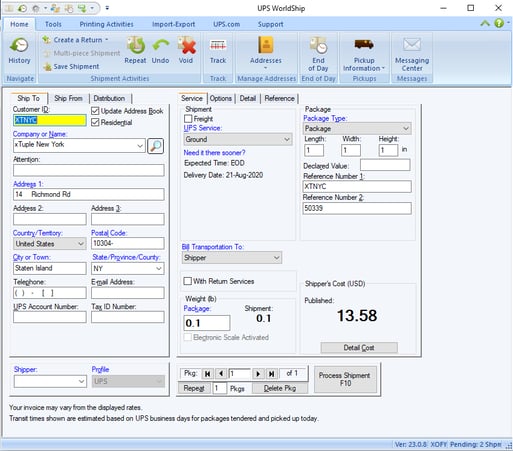This screenshot has width=513, height=451.
Task: Click the package Length field
Action: click(314, 150)
